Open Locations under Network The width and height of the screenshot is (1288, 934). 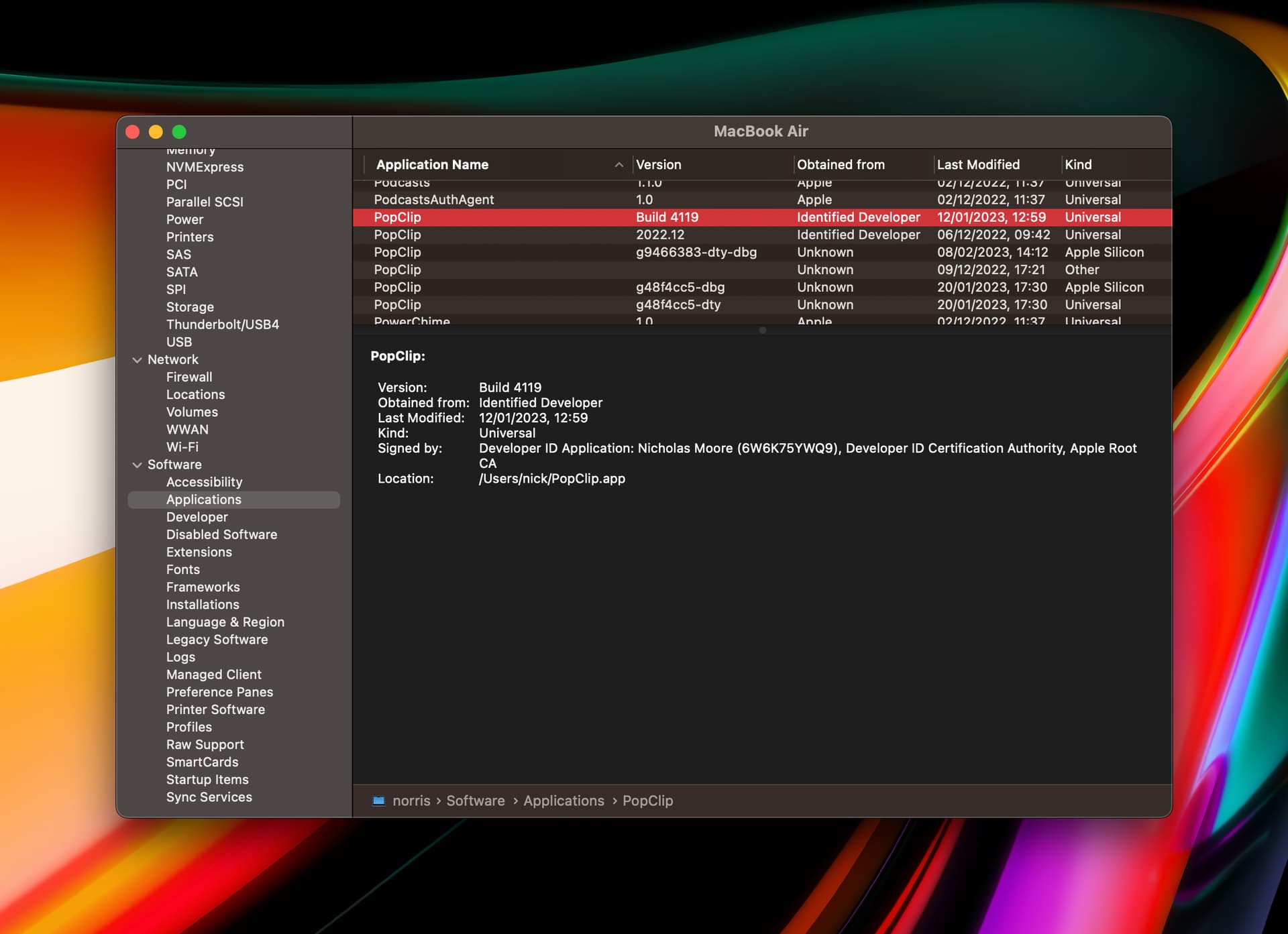(x=195, y=394)
